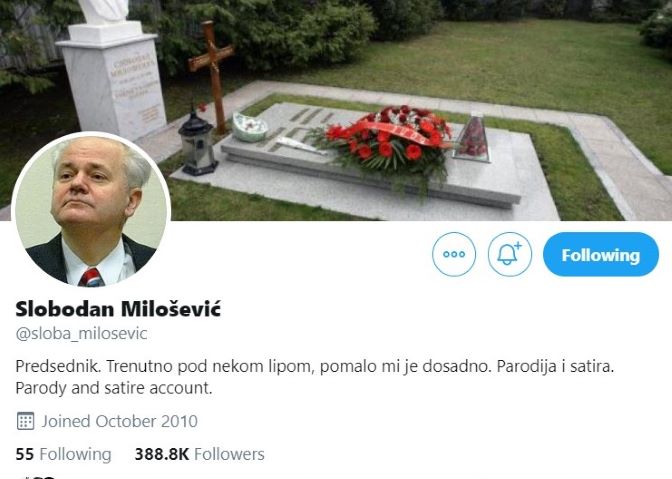
Task: Open the circular profile avatar photo
Action: (91, 211)
